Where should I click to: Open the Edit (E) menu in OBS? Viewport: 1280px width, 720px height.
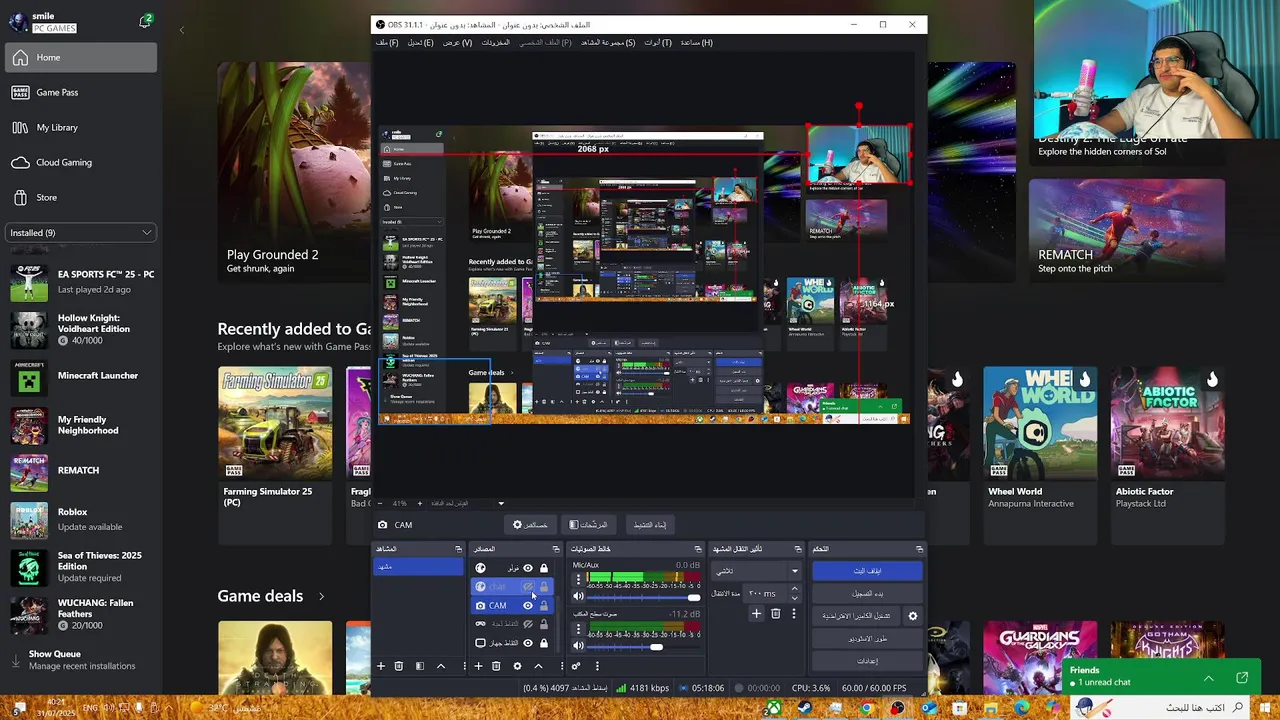(420, 43)
